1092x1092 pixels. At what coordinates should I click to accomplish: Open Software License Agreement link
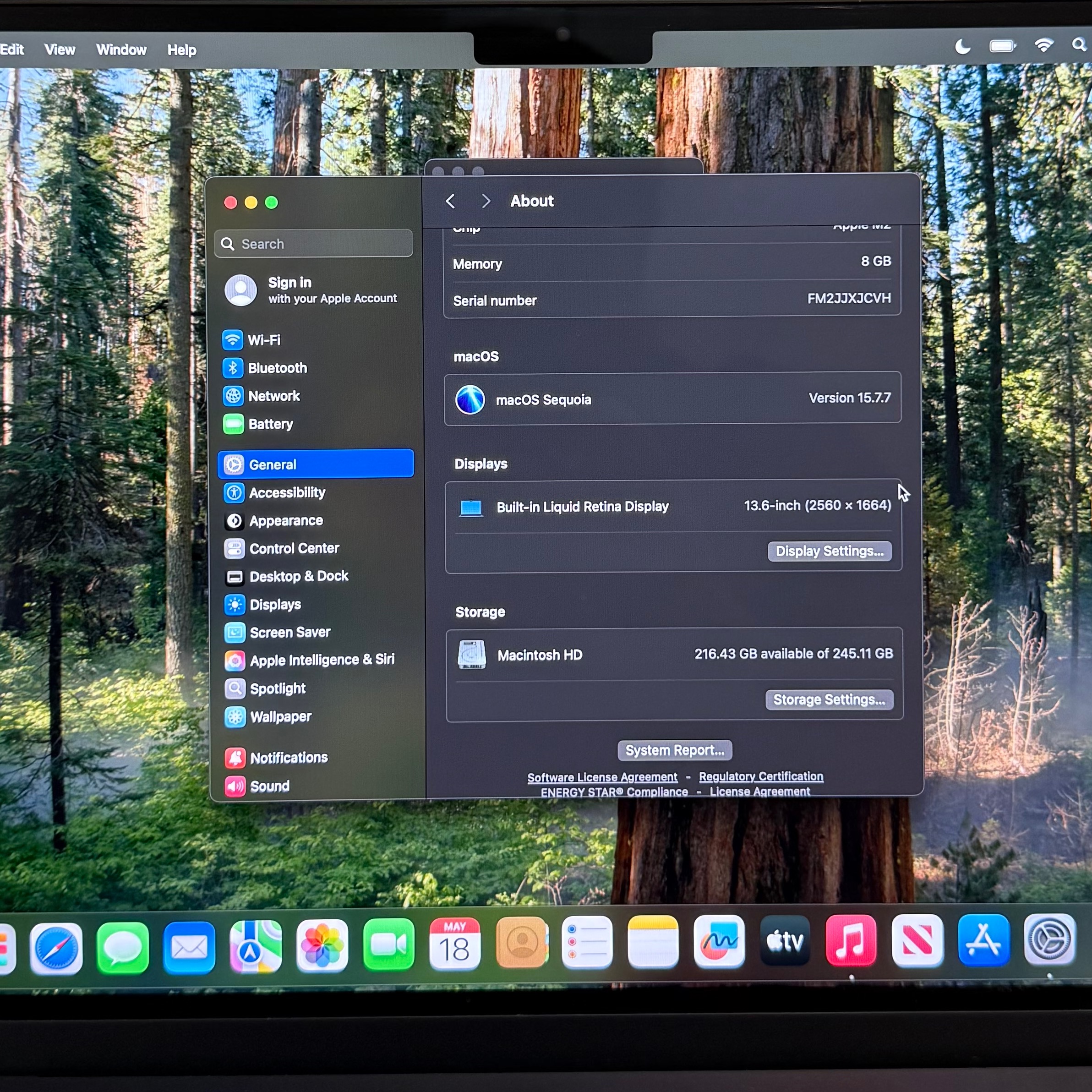[602, 777]
